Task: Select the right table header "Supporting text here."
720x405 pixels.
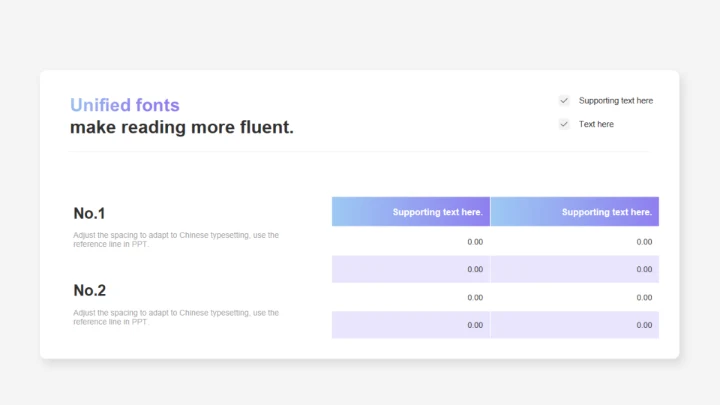Action: point(575,212)
